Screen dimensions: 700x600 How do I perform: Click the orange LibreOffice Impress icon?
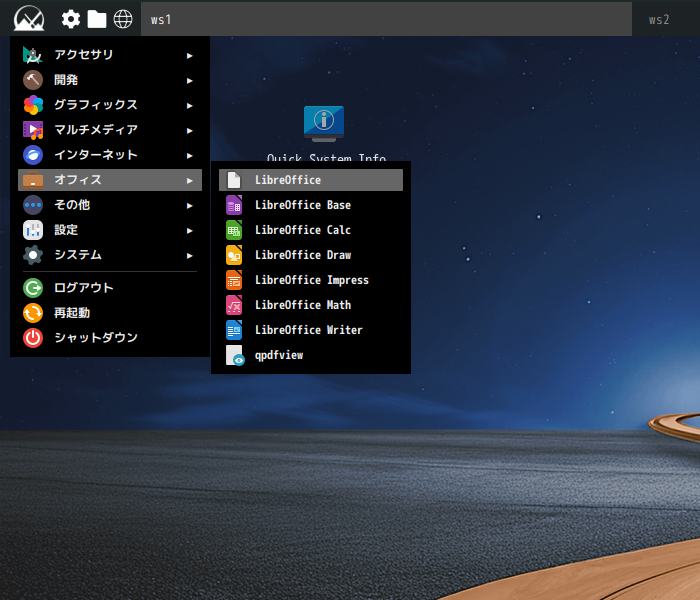234,280
